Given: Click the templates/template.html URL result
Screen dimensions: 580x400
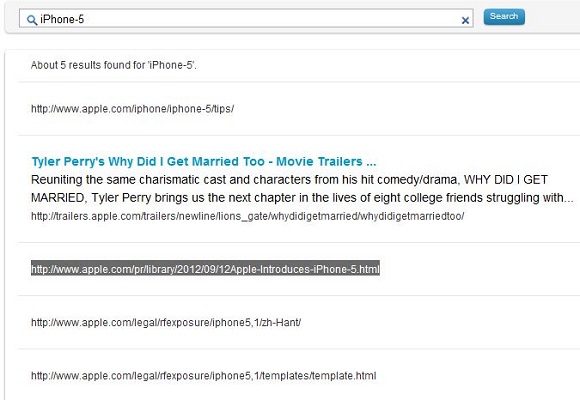Looking at the screenshot, I should [203, 376].
